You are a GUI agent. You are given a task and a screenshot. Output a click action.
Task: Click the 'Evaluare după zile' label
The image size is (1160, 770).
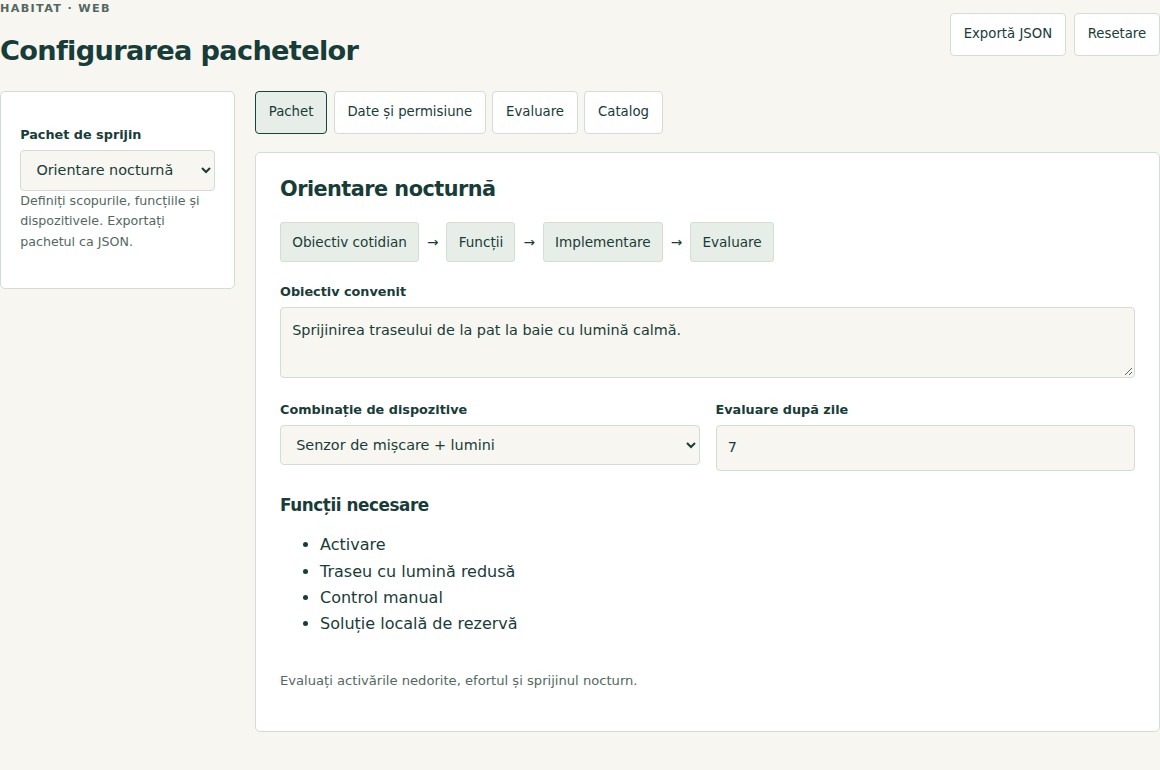click(x=782, y=410)
